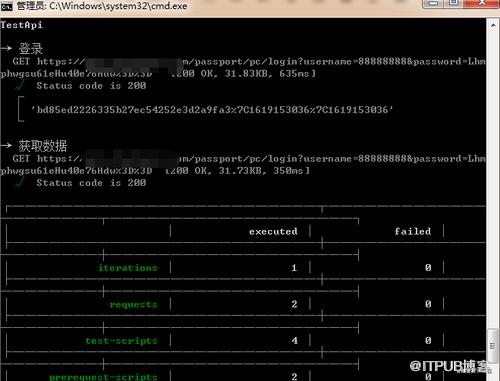500x381 pixels.
Task: Click executed value 1 for iterations
Action: pyautogui.click(x=294, y=268)
